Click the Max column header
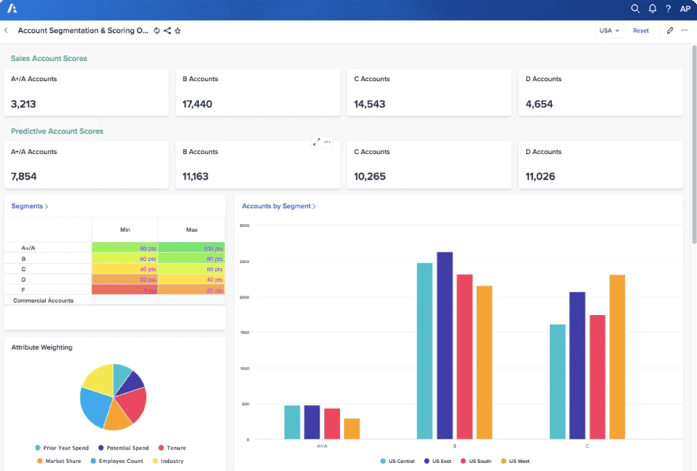The image size is (697, 471). [192, 230]
